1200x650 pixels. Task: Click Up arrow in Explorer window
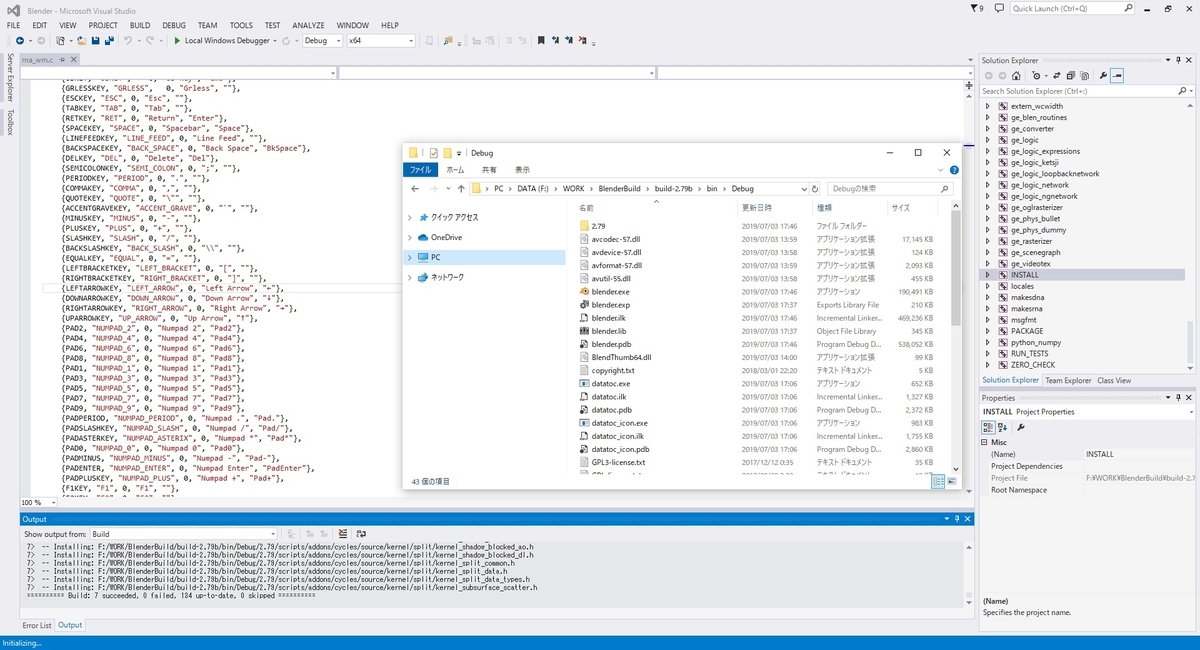point(460,188)
